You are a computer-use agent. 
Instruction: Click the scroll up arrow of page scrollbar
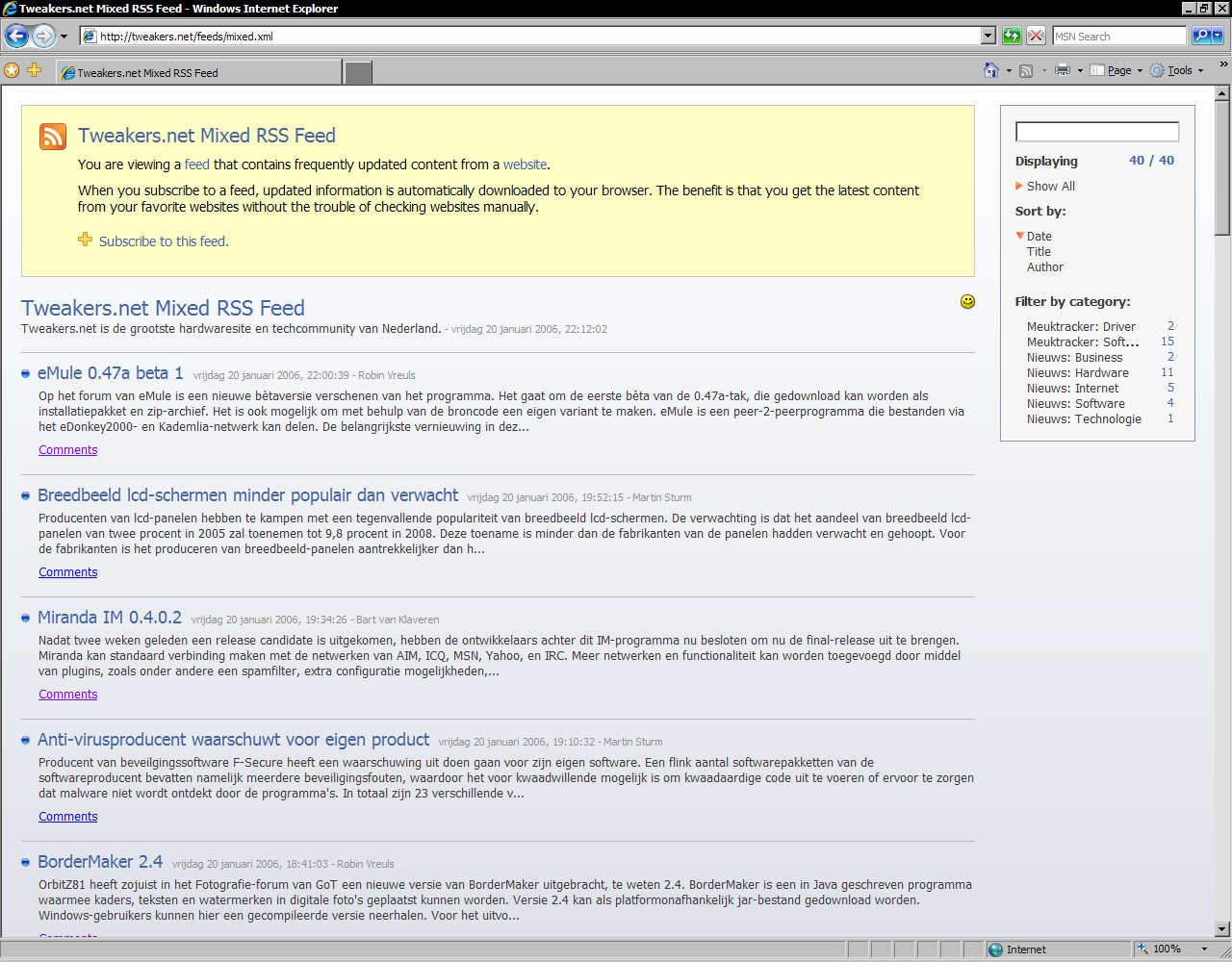[1222, 94]
